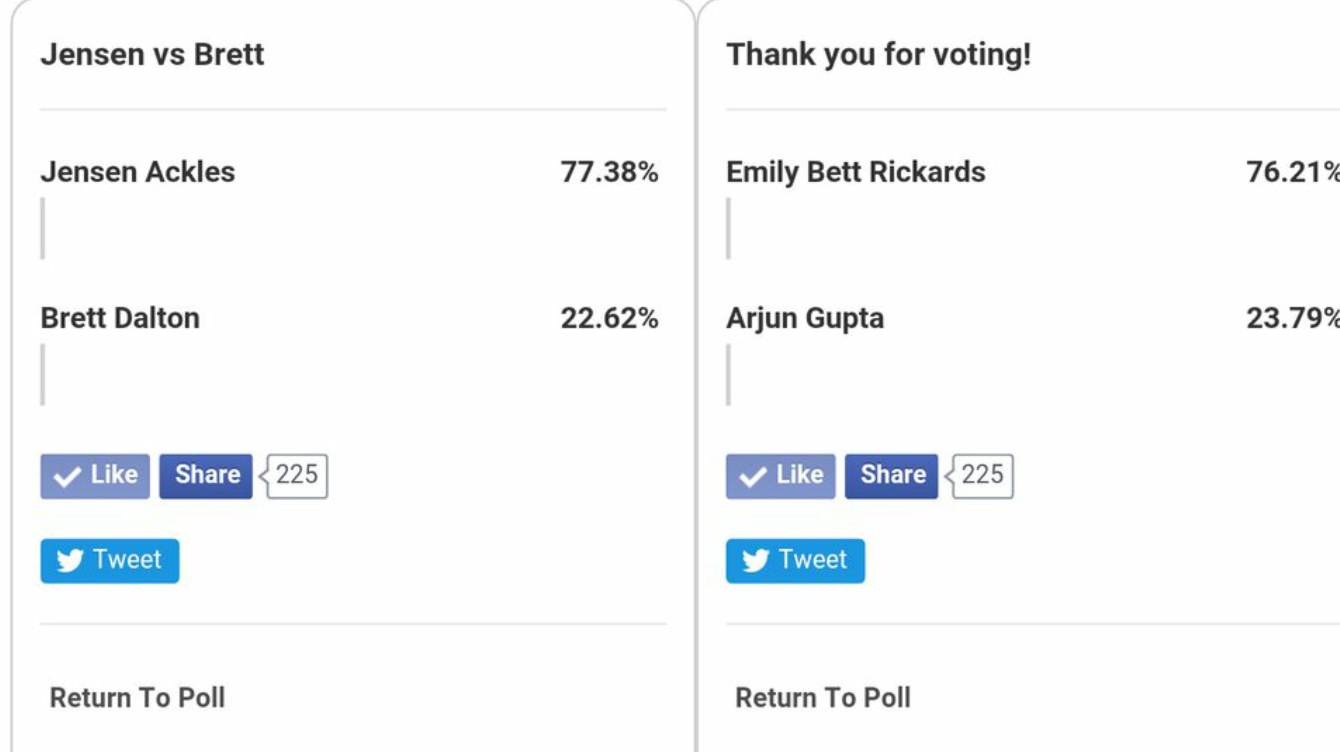The image size is (1340, 752).
Task: Share the Emily vs Arjun poll results
Action: [892, 476]
